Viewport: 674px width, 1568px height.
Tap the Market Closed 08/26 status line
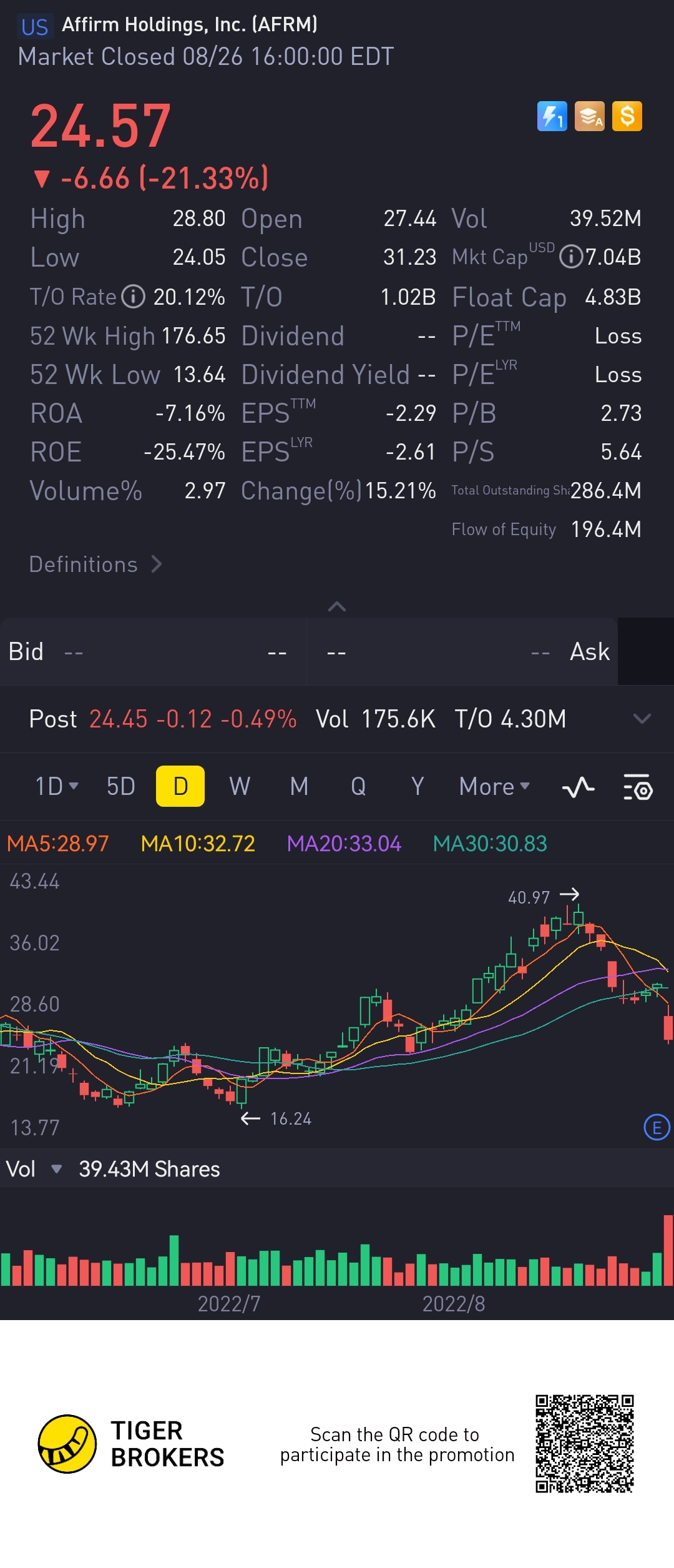[x=206, y=57]
